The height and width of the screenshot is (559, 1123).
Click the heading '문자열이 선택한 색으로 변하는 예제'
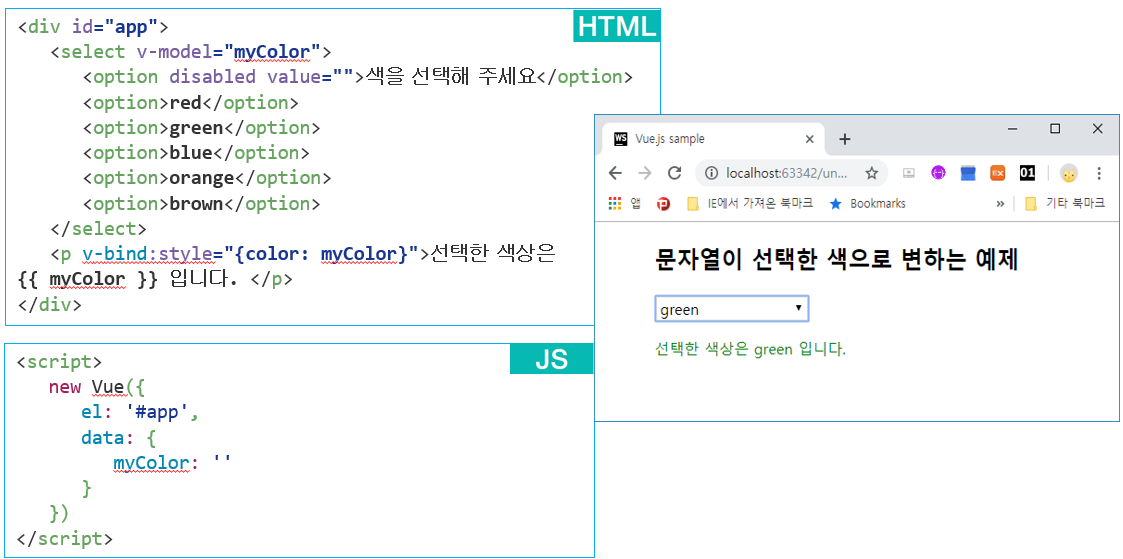(x=836, y=260)
